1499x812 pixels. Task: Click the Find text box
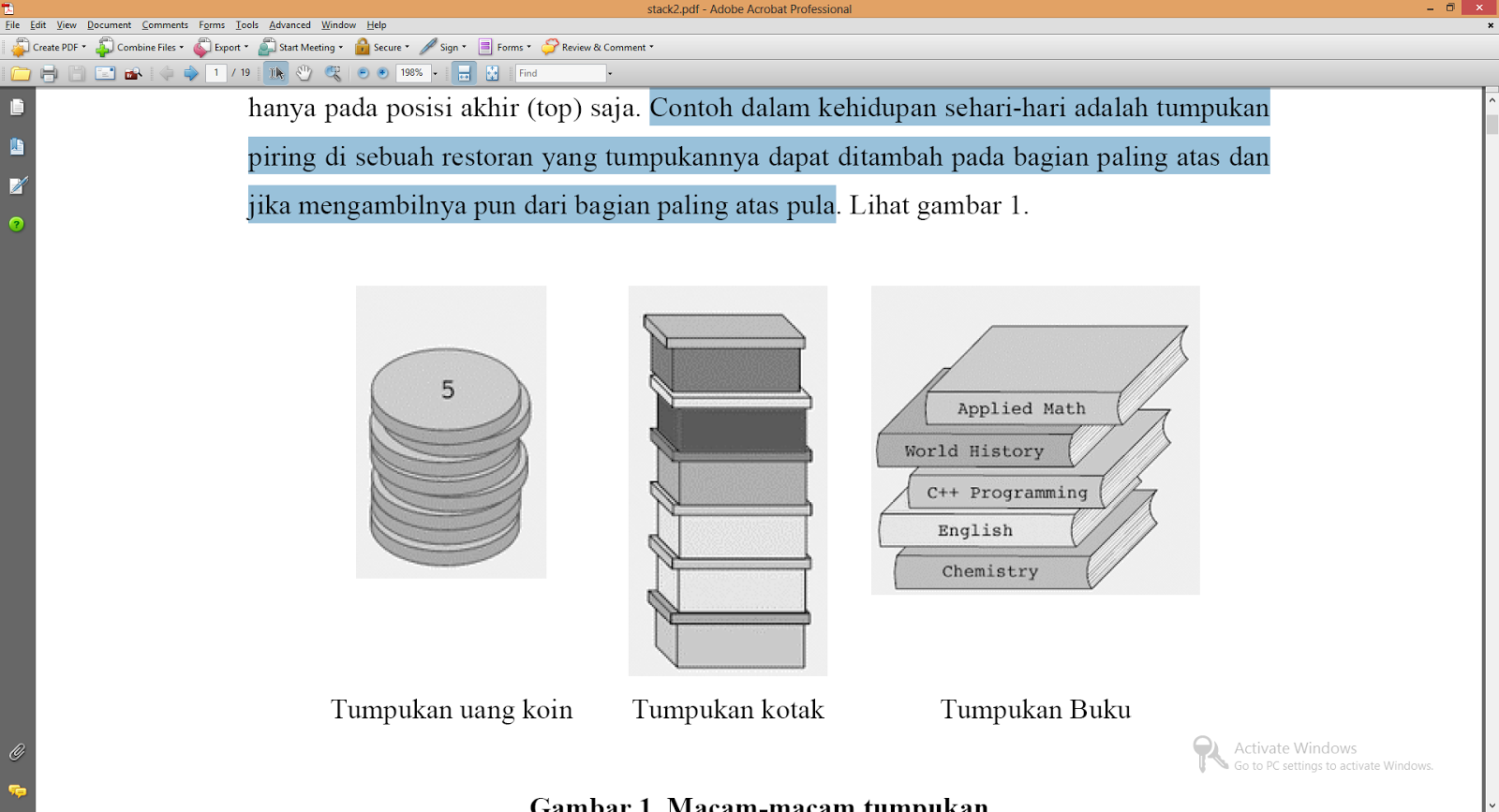(560, 73)
